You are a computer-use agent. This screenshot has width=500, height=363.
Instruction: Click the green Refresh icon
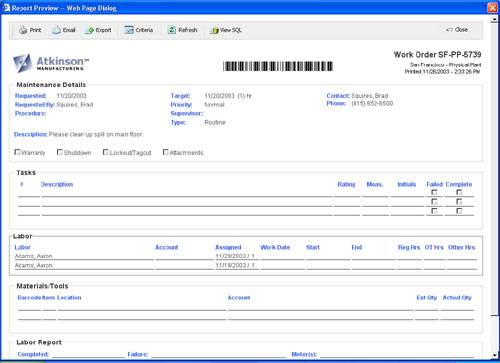click(172, 30)
